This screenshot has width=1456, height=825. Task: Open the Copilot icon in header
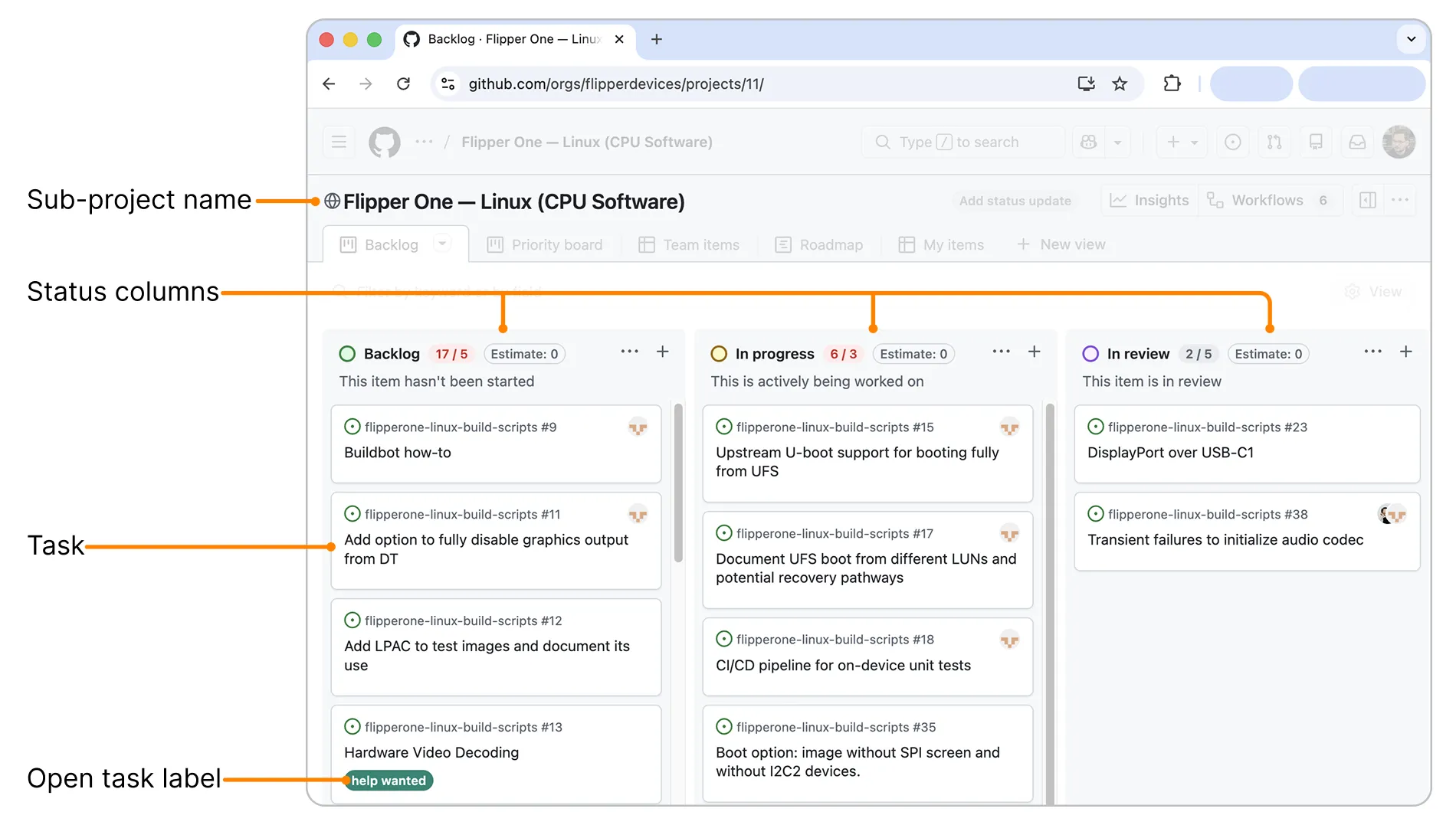point(1089,142)
